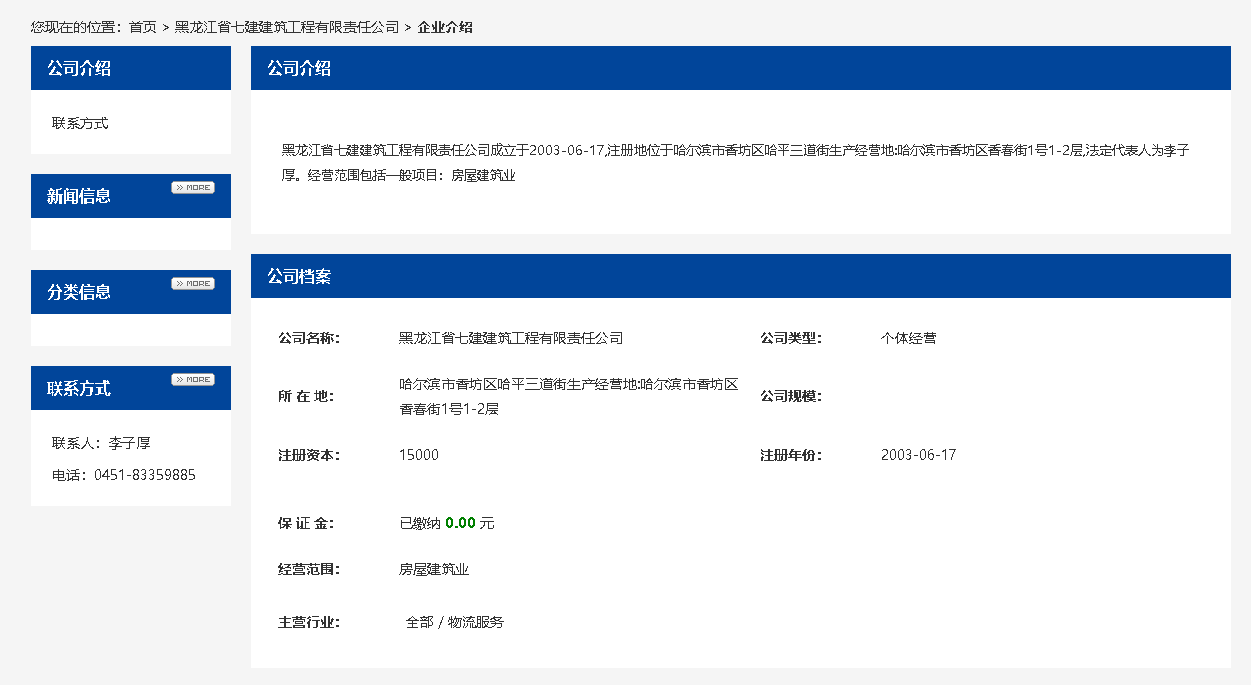Image resolution: width=1251 pixels, height=685 pixels.
Task: Click 个体经营 value
Action: (x=909, y=338)
